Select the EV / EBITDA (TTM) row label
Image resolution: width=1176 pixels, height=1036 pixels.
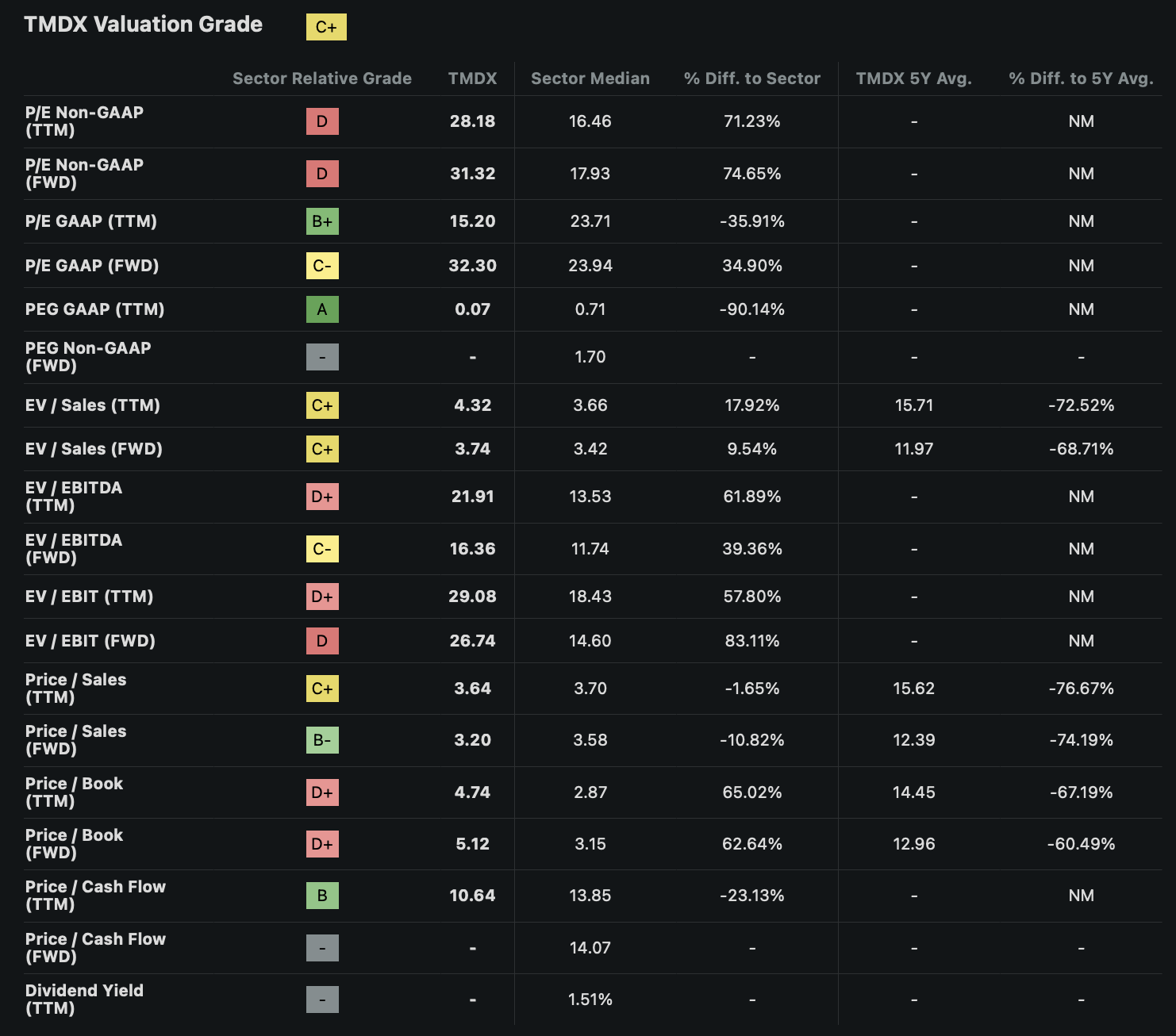[74, 497]
